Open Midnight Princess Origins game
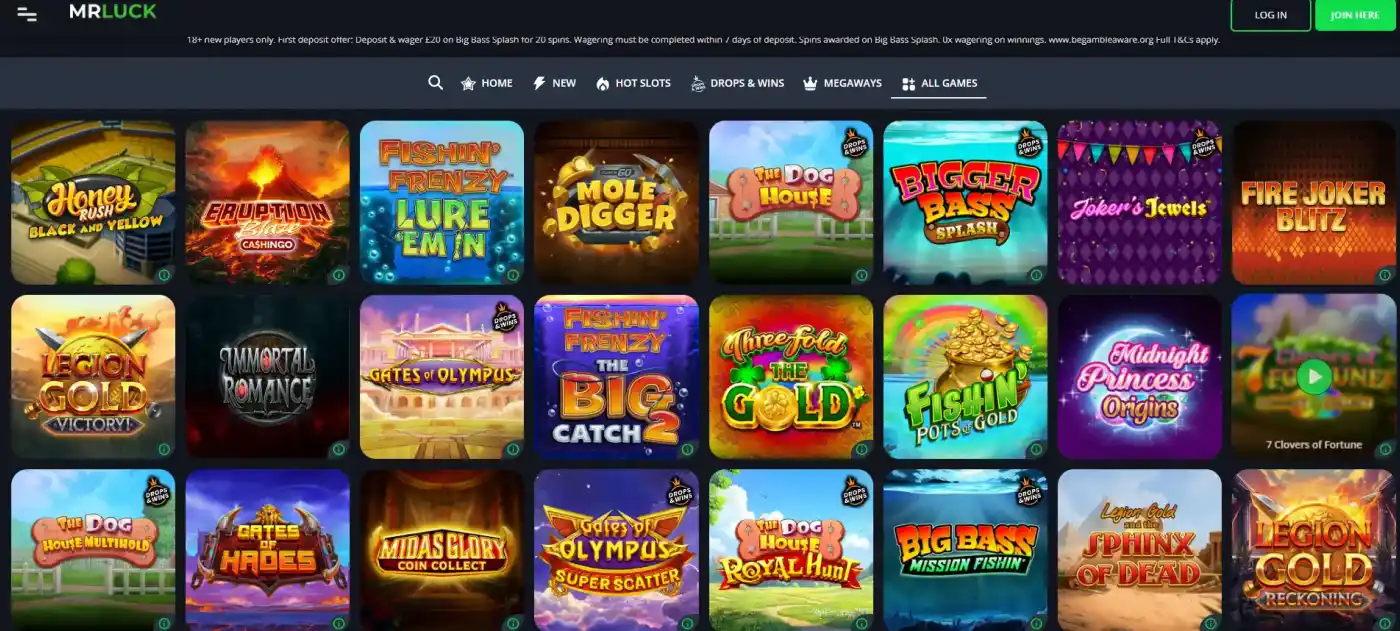The image size is (1400, 631). pos(1140,377)
